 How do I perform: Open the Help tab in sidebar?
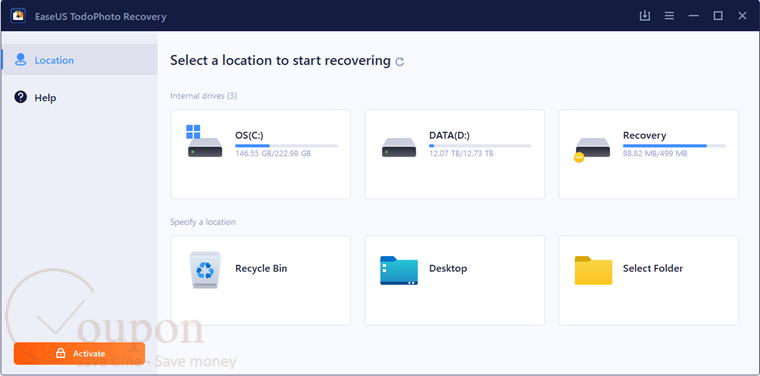(x=79, y=97)
